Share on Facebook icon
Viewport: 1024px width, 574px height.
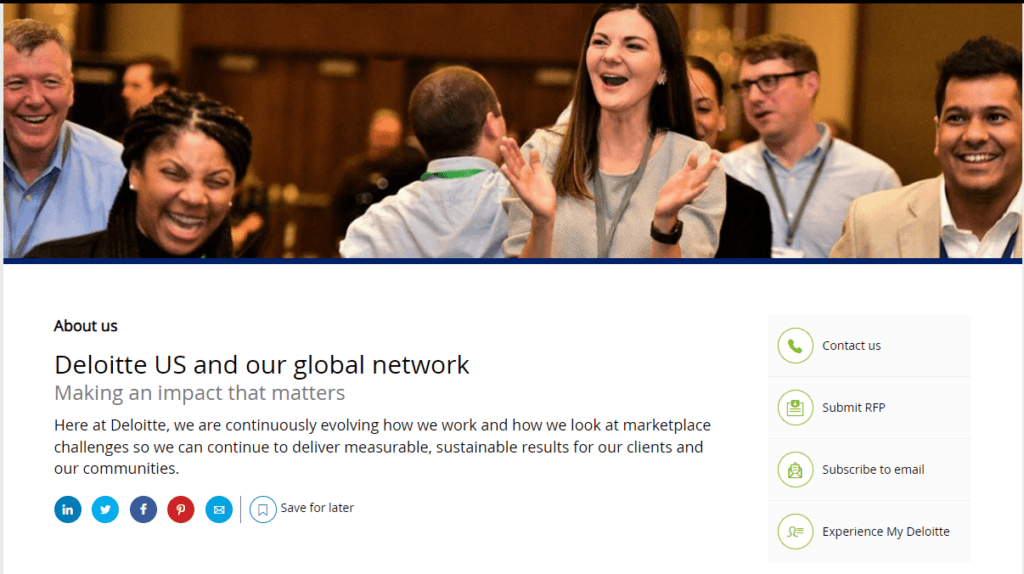(x=143, y=509)
